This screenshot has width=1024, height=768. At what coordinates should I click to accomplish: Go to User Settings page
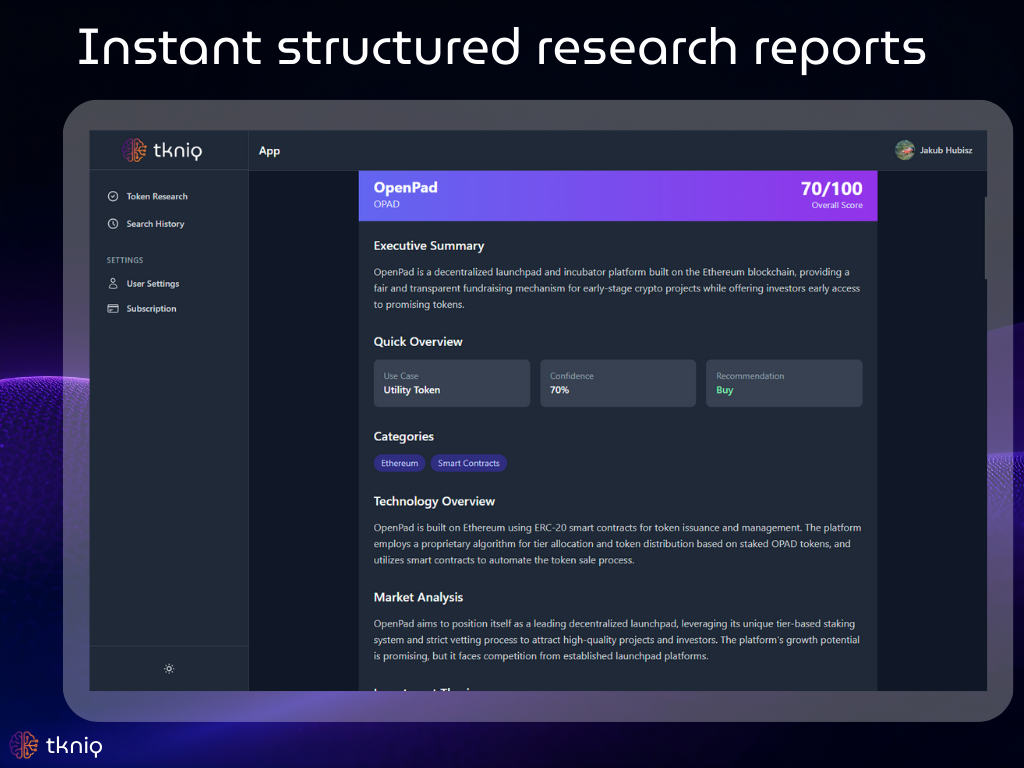point(153,284)
